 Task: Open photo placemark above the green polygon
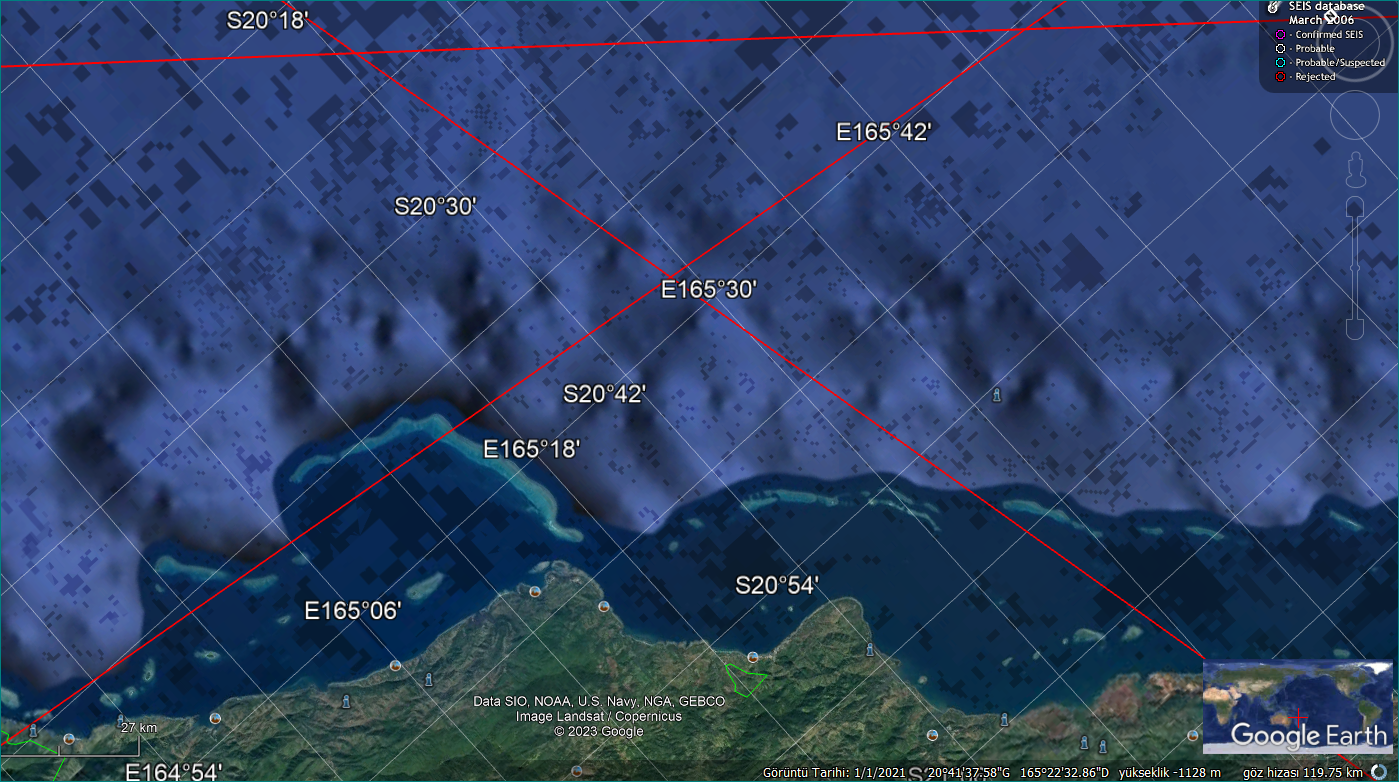click(753, 657)
